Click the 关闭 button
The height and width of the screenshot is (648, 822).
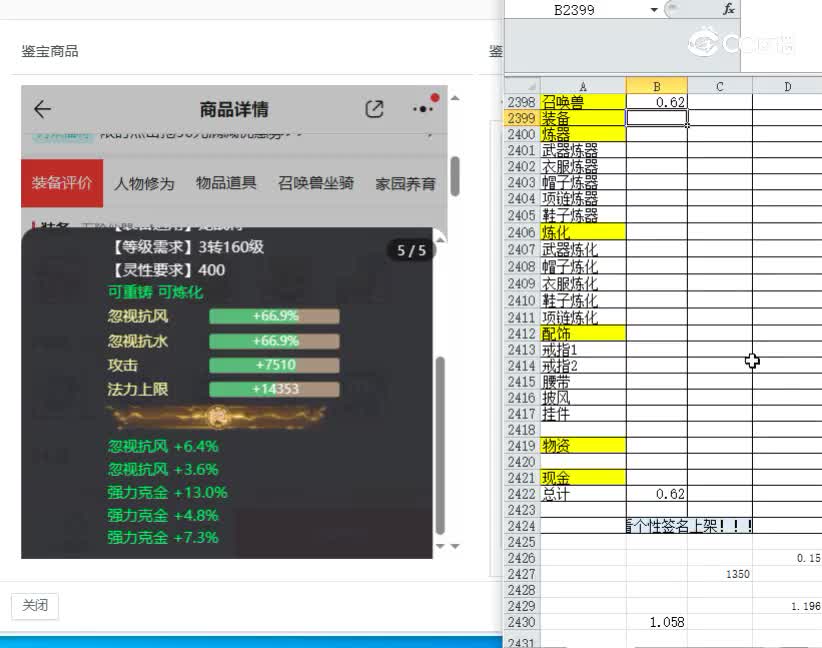click(35, 606)
